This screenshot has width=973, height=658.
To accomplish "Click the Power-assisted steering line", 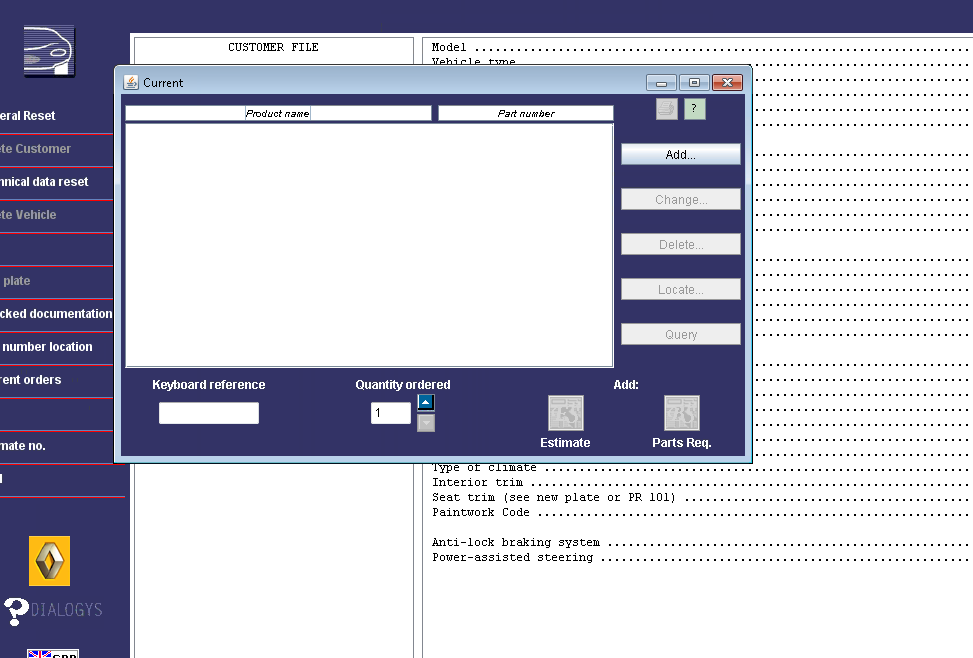I will coord(702,557).
